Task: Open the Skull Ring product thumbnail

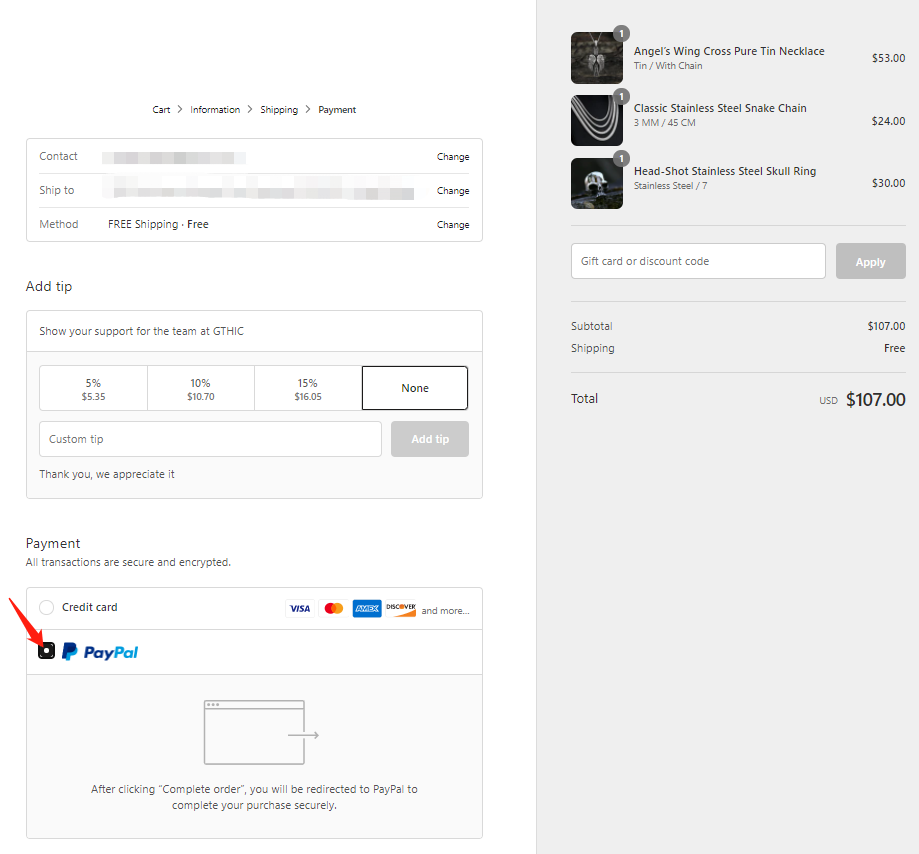Action: tap(597, 184)
